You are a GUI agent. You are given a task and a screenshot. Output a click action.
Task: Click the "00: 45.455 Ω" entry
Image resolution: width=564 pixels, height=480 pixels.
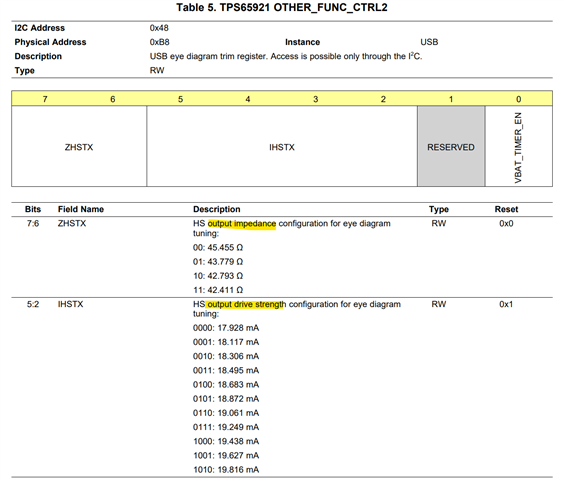(x=218, y=248)
